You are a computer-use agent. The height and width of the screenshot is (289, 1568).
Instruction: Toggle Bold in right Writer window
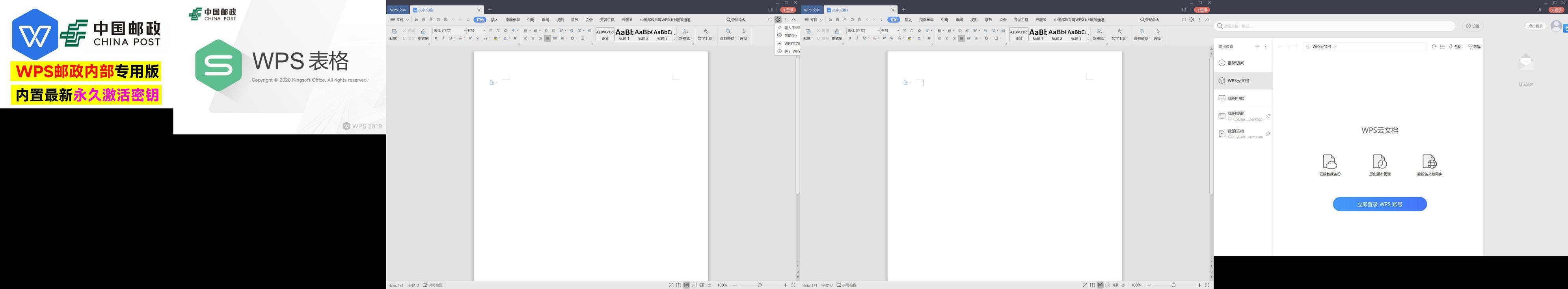(850, 38)
